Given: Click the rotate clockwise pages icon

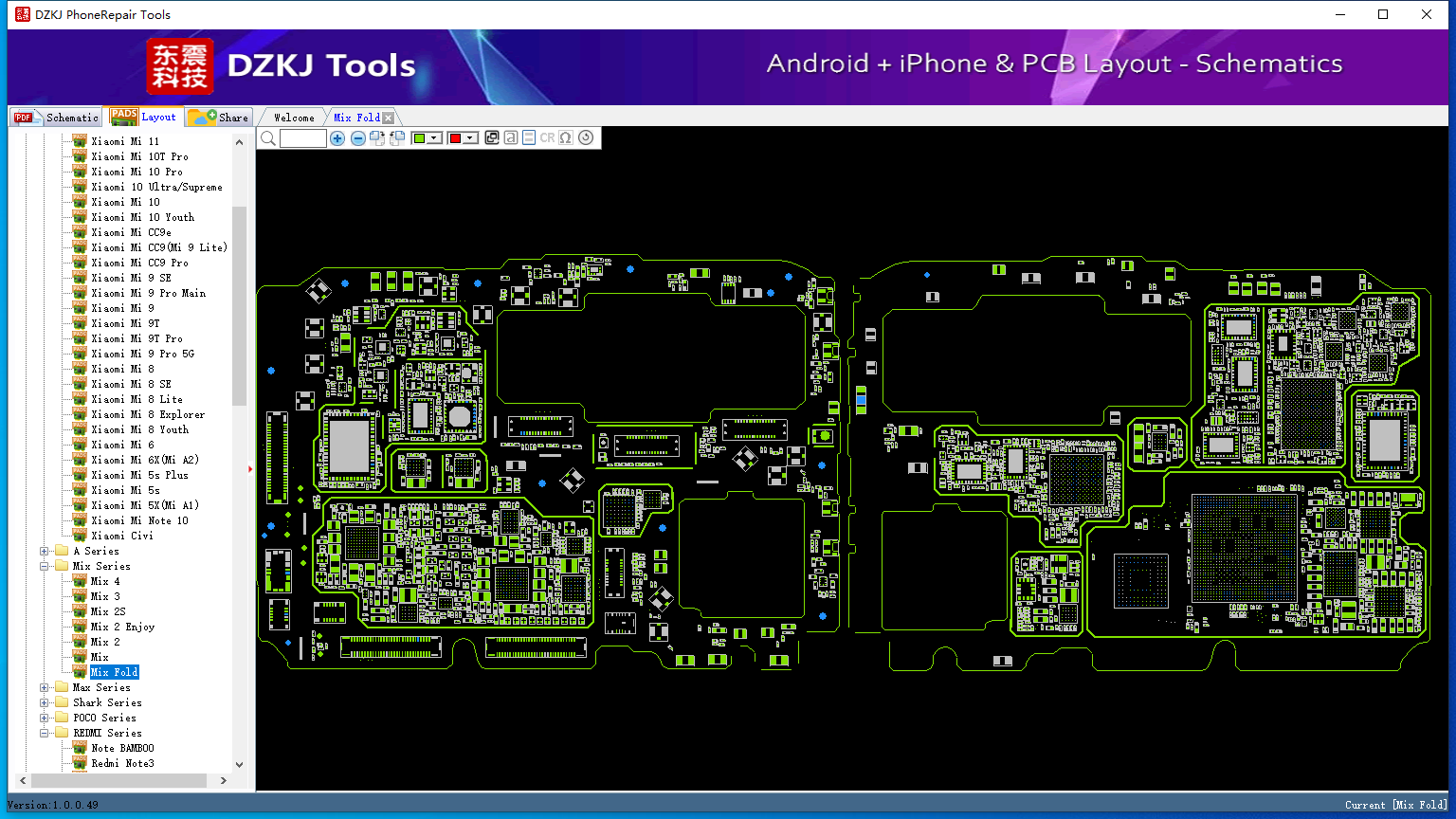Looking at the screenshot, I should (377, 138).
